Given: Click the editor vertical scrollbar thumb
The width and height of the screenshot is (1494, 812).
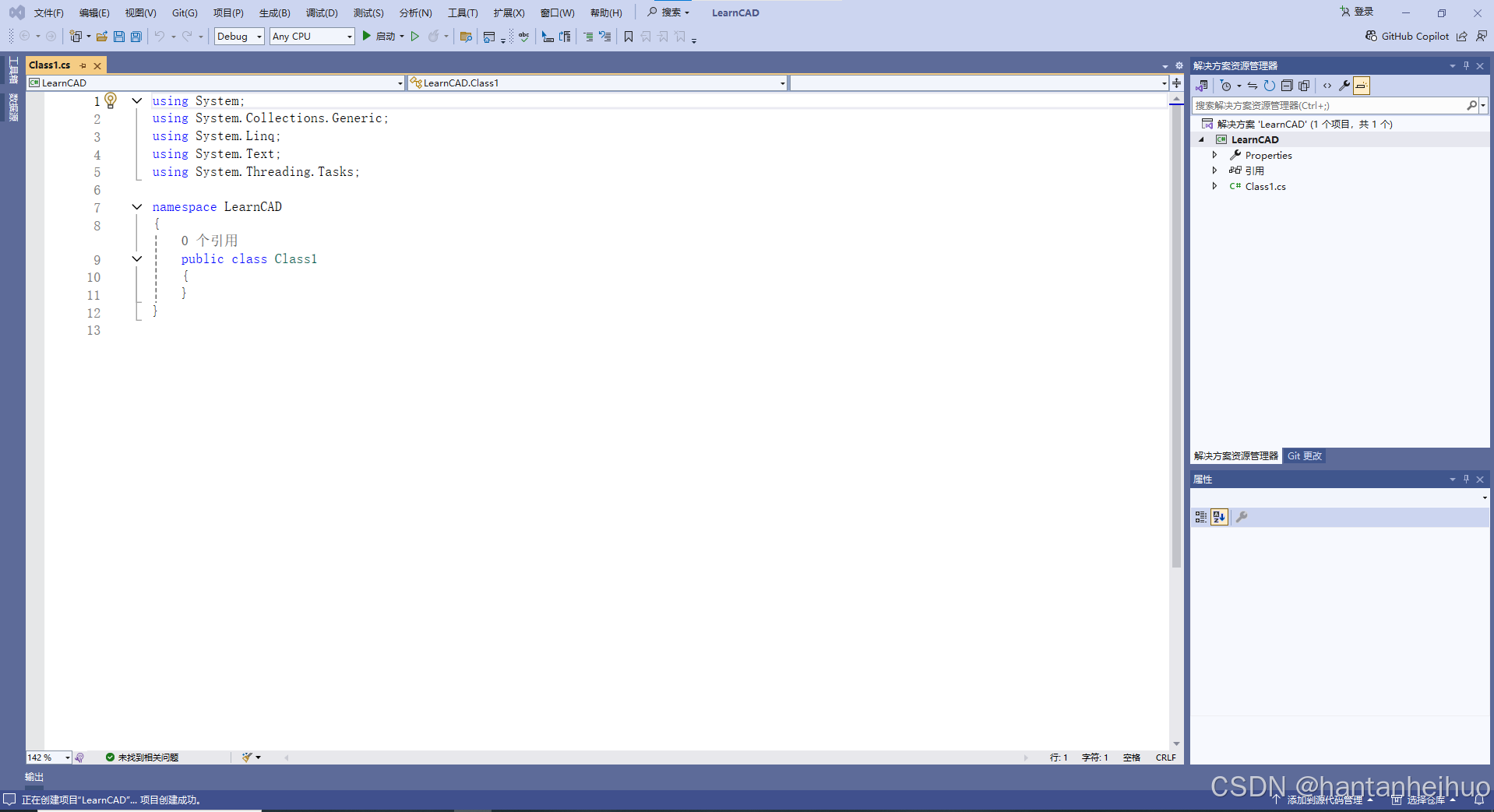Looking at the screenshot, I should point(1176,335).
